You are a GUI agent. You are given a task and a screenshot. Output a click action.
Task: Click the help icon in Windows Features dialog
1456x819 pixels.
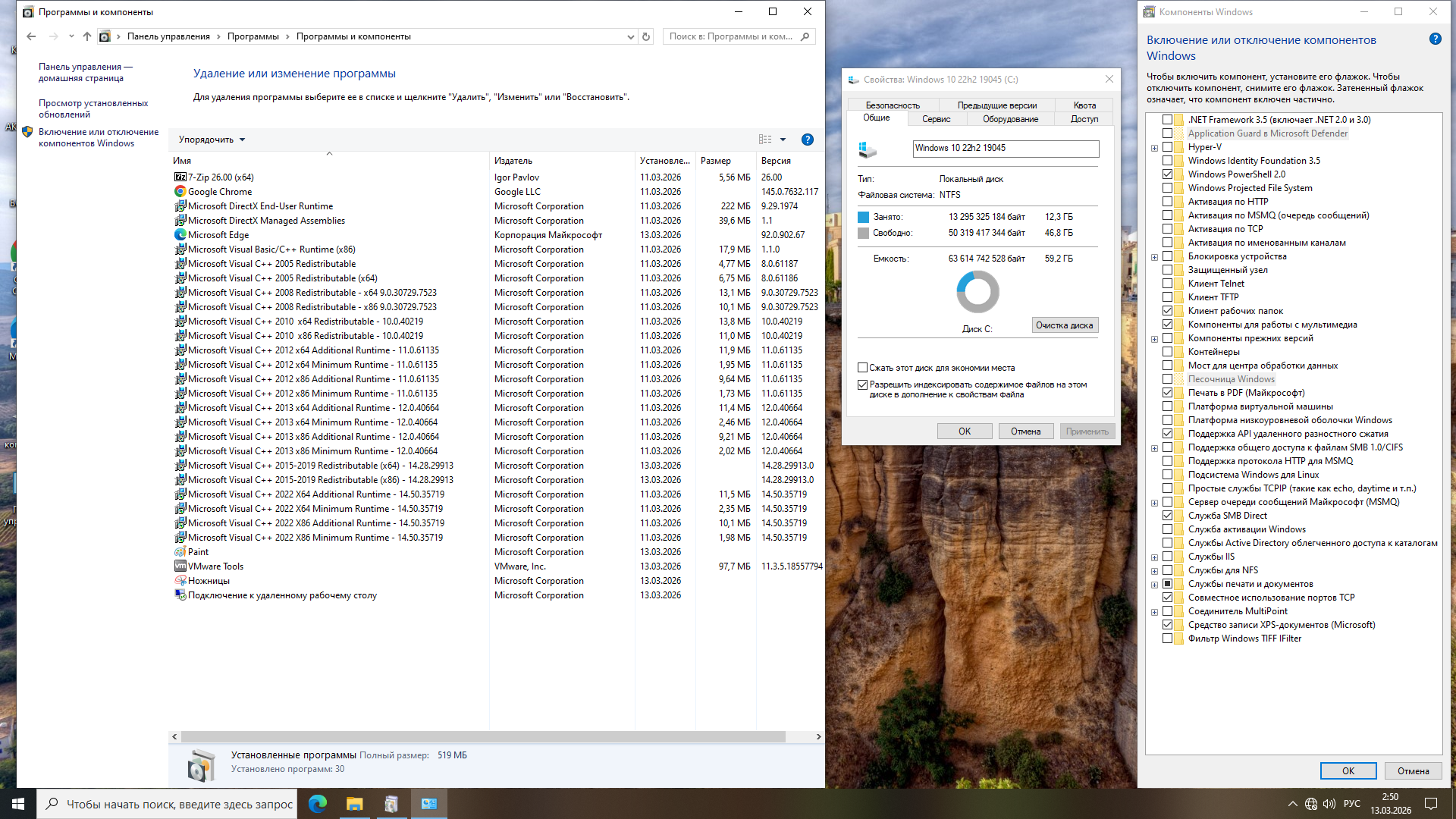(x=1435, y=39)
